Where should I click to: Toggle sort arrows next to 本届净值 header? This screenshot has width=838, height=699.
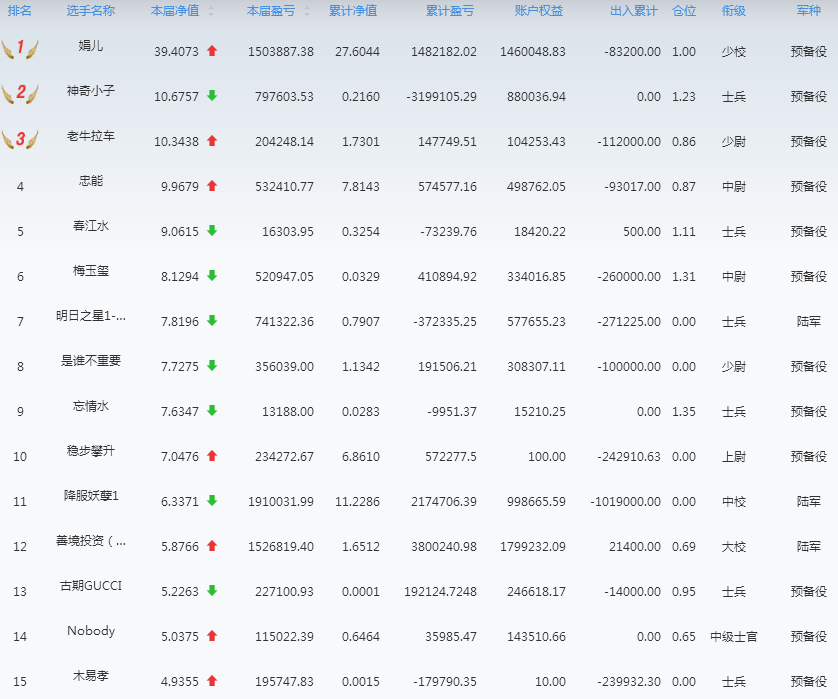[211, 12]
